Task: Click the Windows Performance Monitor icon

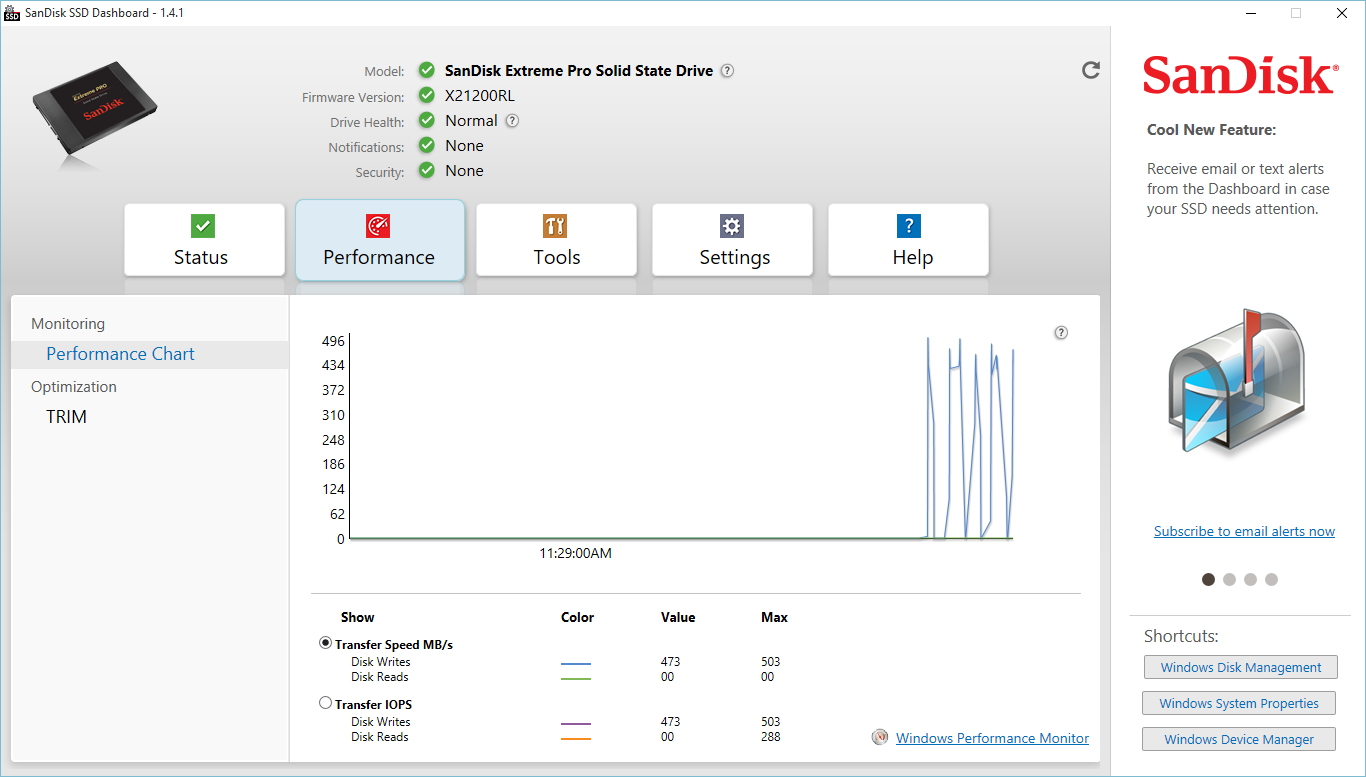Action: tap(880, 737)
